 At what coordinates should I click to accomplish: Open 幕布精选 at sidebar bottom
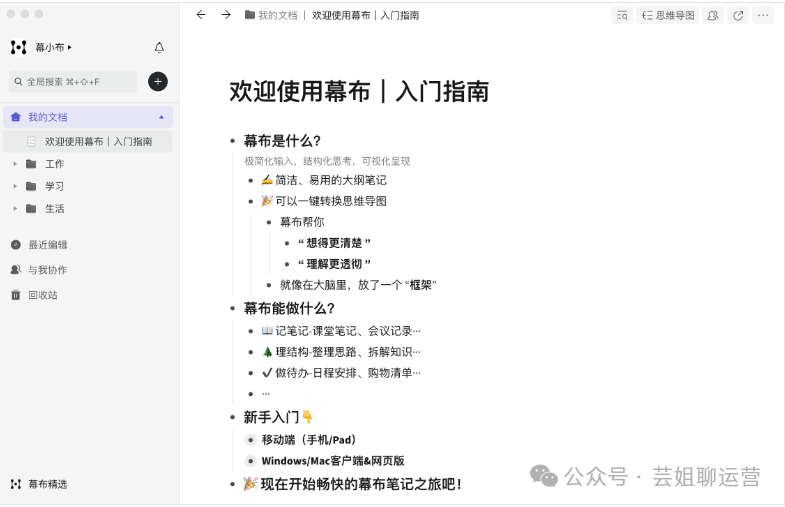[x=48, y=484]
